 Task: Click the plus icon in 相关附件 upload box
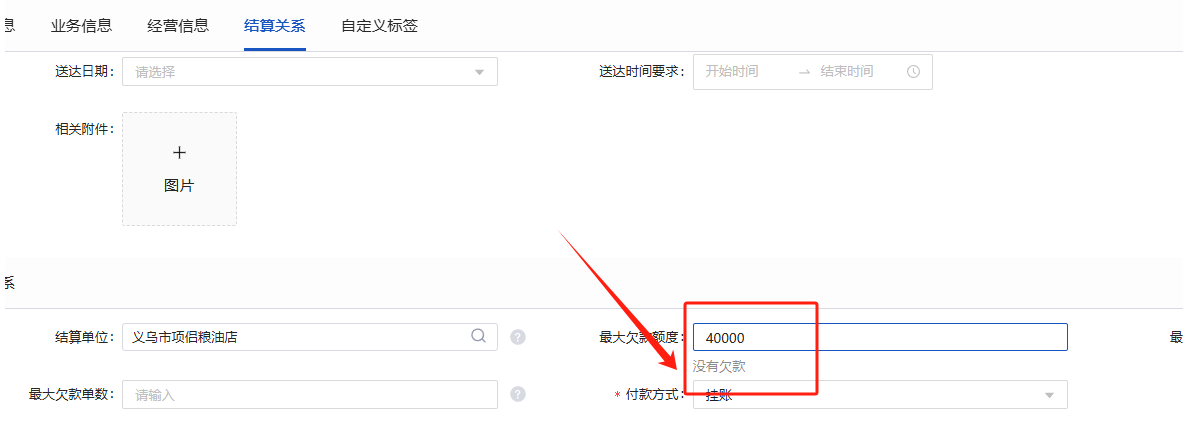click(179, 153)
